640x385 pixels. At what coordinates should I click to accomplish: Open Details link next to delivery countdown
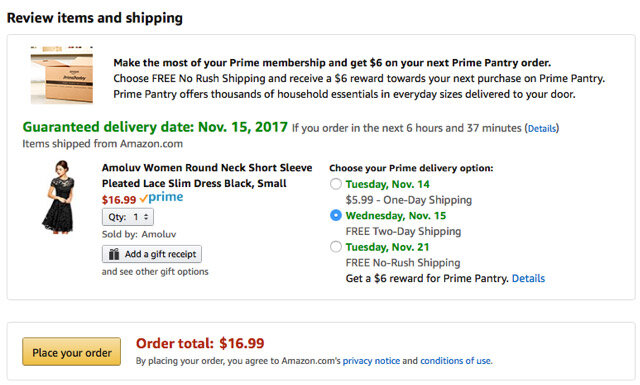pyautogui.click(x=542, y=129)
